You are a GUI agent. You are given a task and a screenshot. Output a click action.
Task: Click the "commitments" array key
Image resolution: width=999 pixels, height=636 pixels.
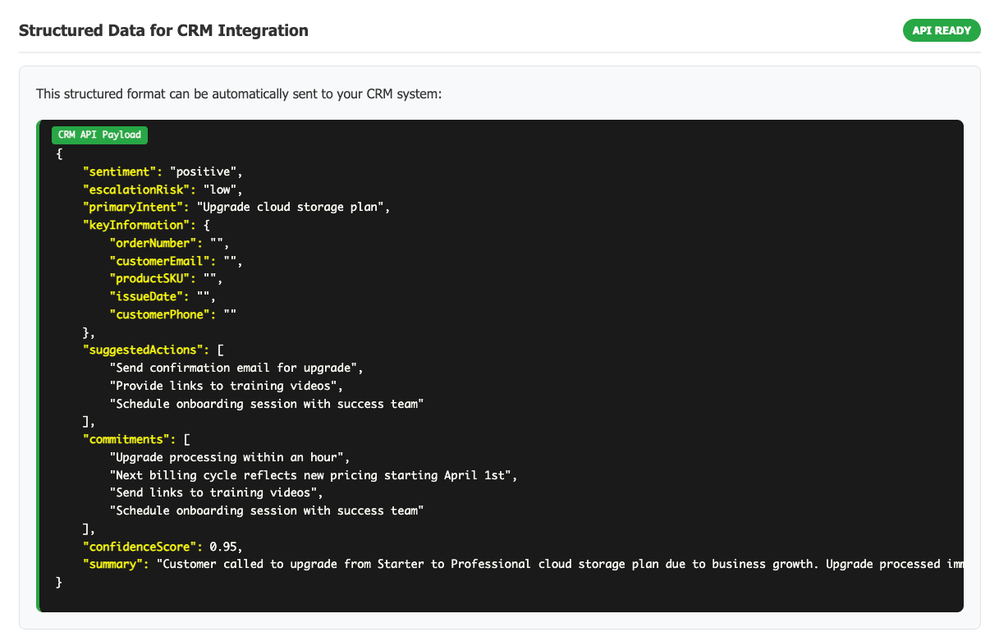pyautogui.click(x=129, y=439)
